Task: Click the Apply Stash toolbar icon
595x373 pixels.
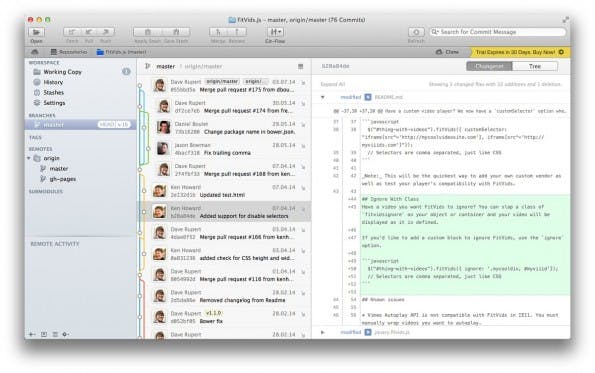Action: pyautogui.click(x=148, y=32)
